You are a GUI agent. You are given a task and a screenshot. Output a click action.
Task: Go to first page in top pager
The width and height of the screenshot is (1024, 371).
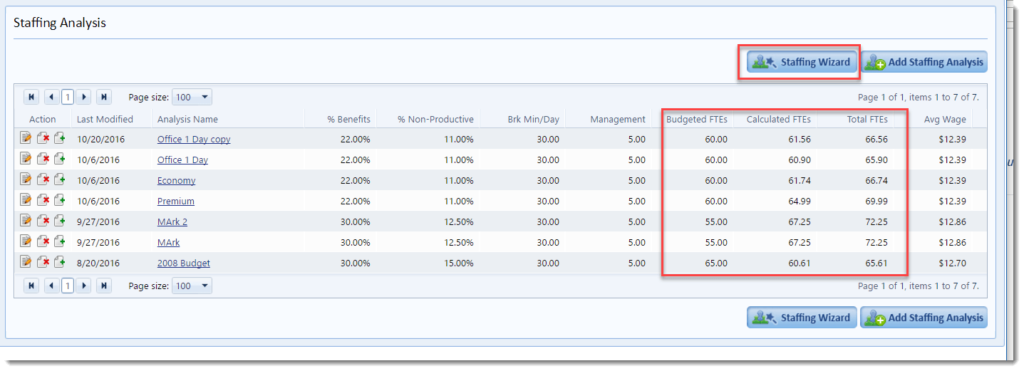tap(31, 97)
